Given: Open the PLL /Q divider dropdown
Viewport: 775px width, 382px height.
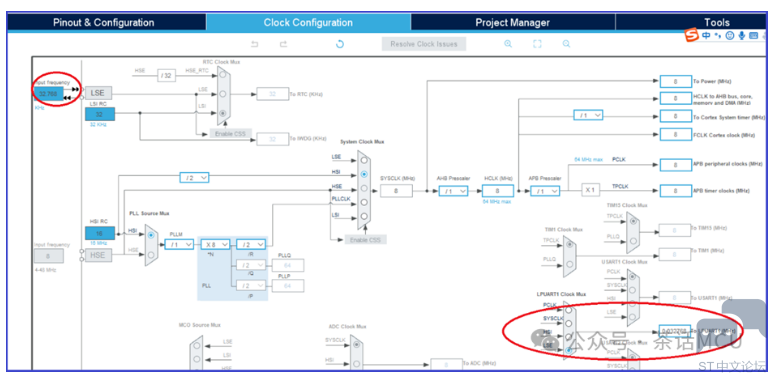Looking at the screenshot, I should 251,265.
